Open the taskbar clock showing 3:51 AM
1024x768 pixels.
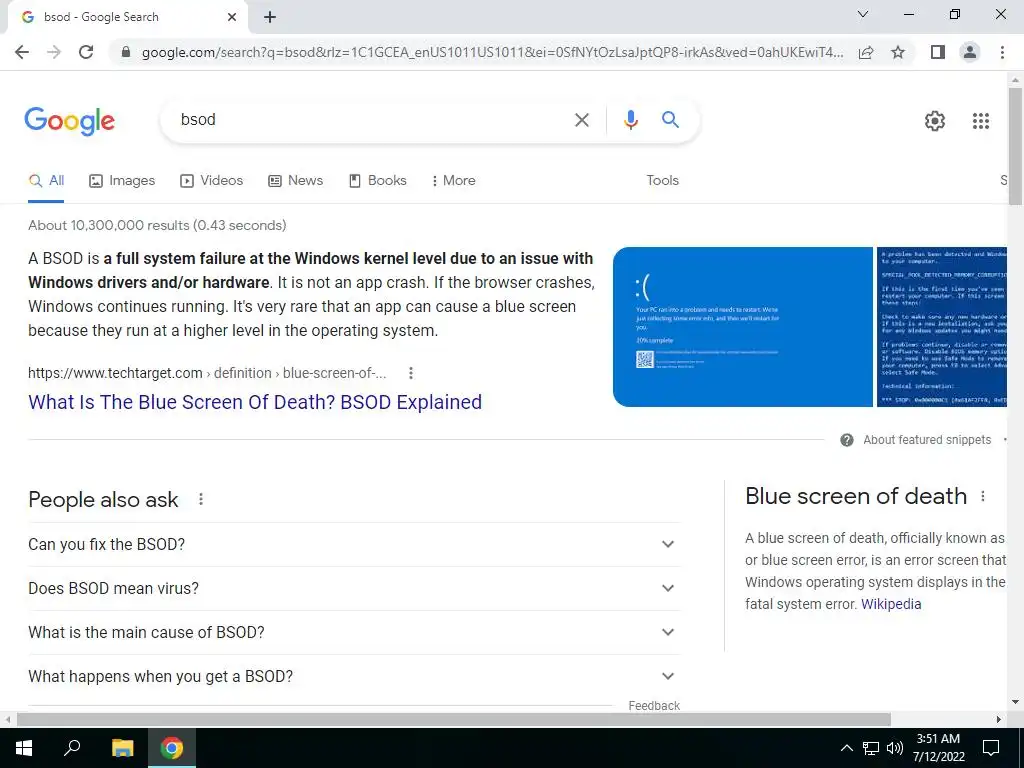(x=938, y=748)
